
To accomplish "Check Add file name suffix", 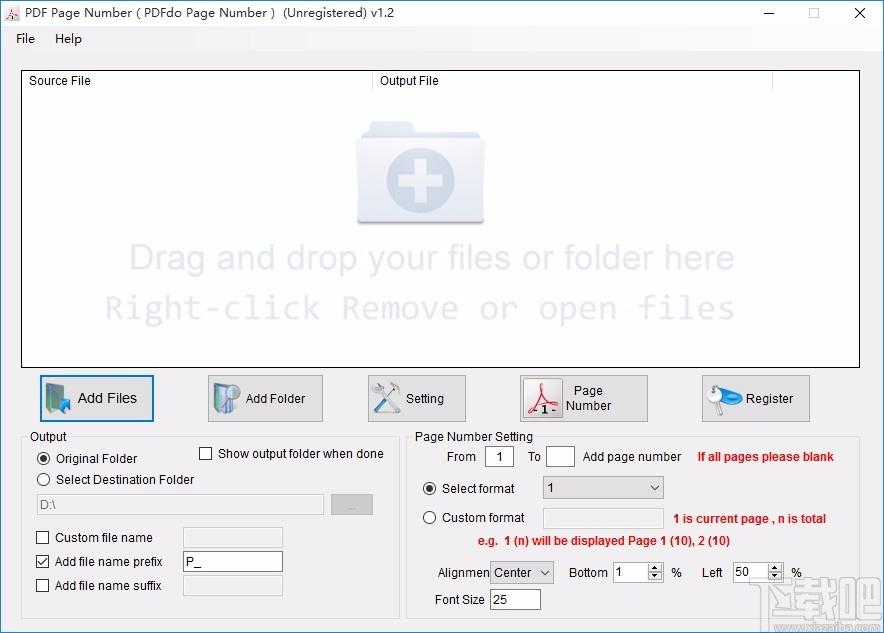I will click(42, 586).
